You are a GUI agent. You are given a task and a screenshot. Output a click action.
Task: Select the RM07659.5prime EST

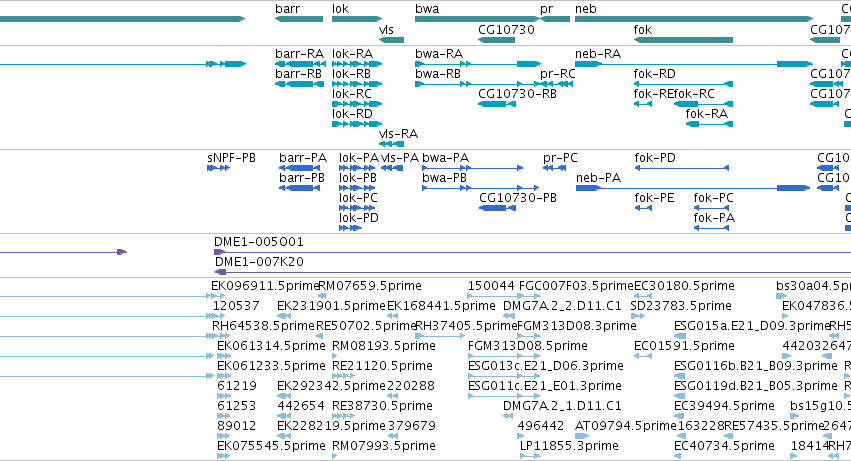coord(322,296)
